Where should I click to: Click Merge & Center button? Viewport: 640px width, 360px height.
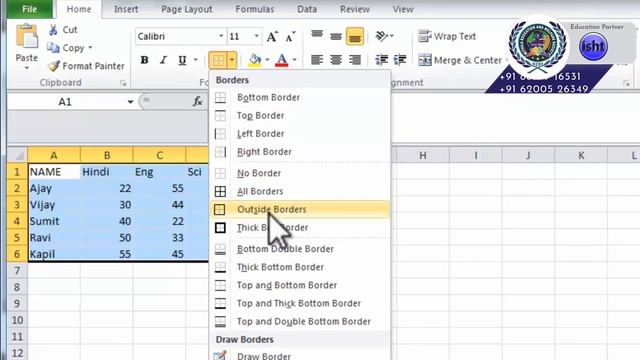coord(460,60)
